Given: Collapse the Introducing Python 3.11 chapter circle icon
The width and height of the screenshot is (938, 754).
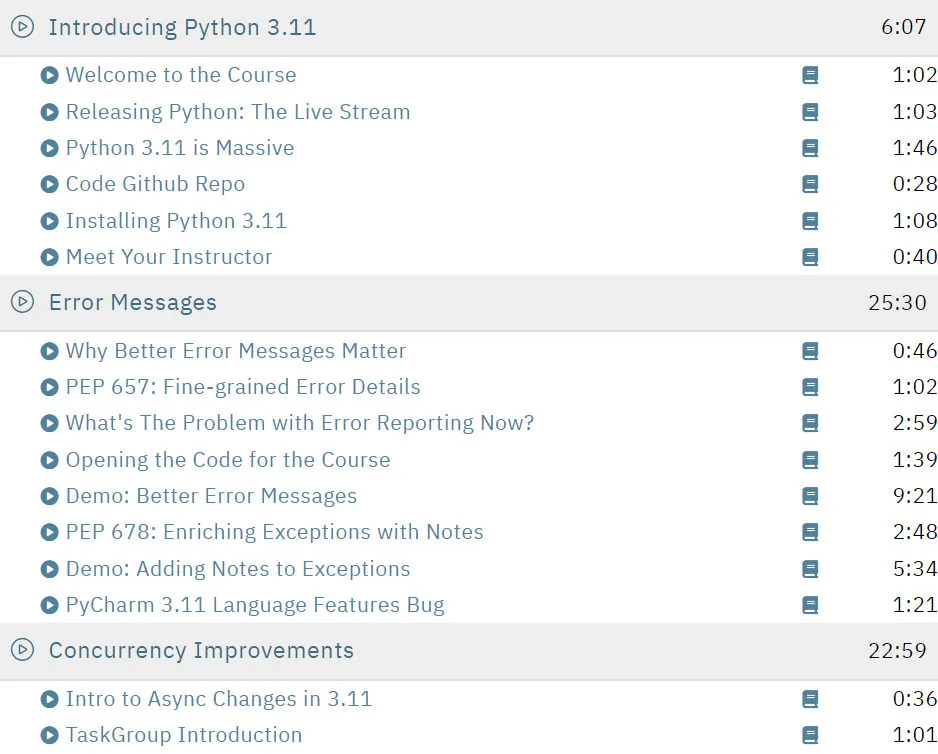Looking at the screenshot, I should click(23, 27).
